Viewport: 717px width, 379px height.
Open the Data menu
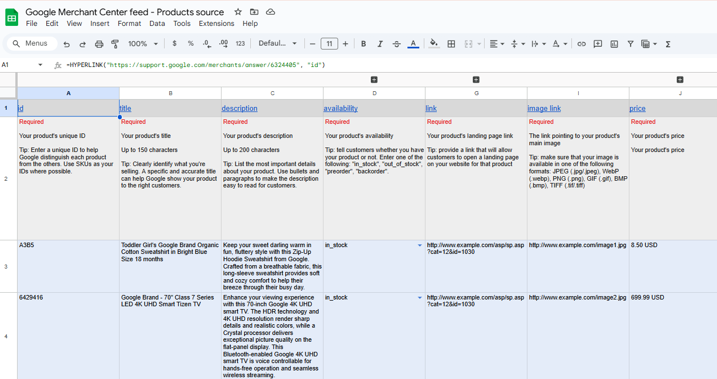[x=157, y=23]
